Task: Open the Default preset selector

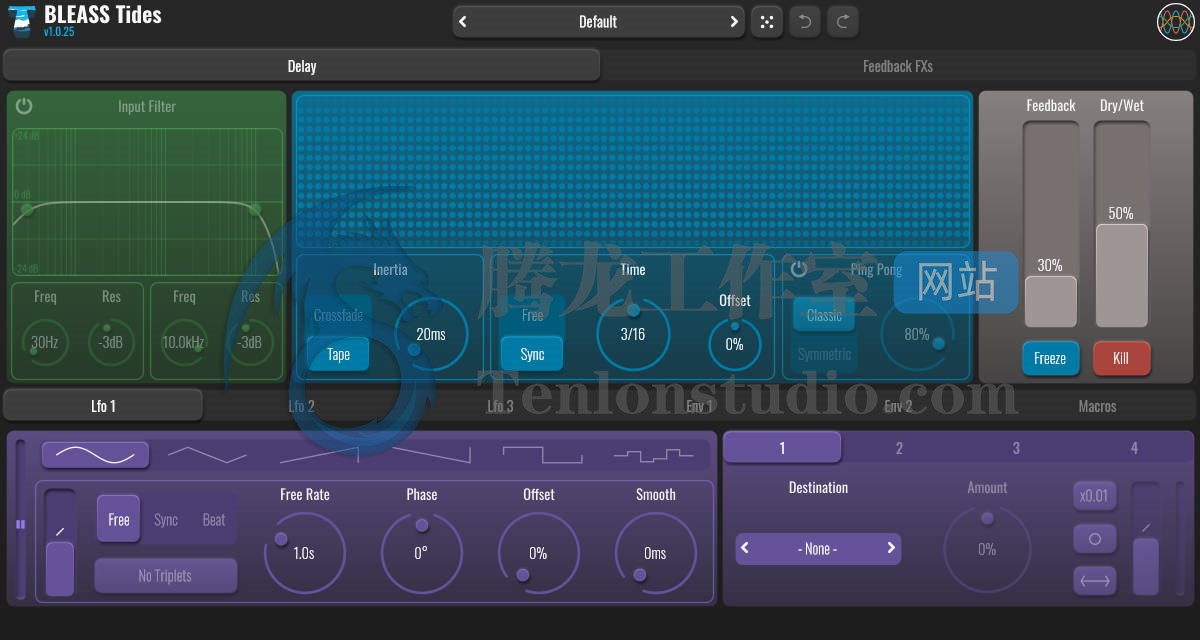Action: click(x=598, y=21)
